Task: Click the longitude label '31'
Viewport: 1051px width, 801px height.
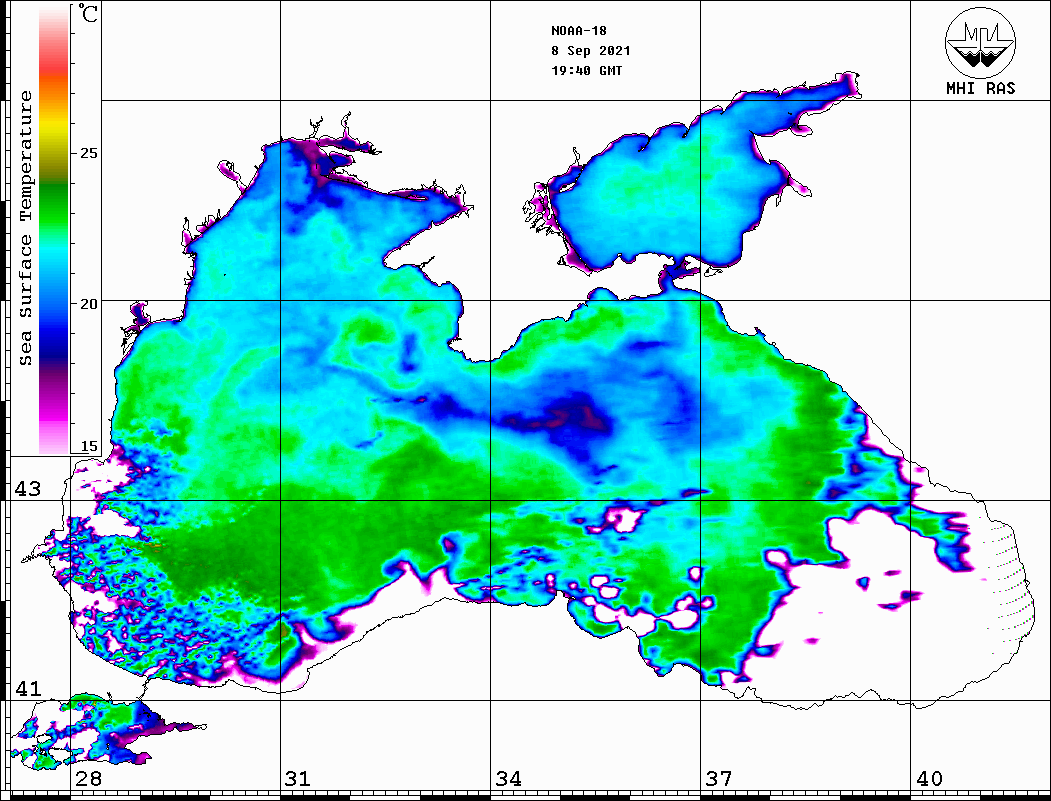Action: (x=298, y=779)
